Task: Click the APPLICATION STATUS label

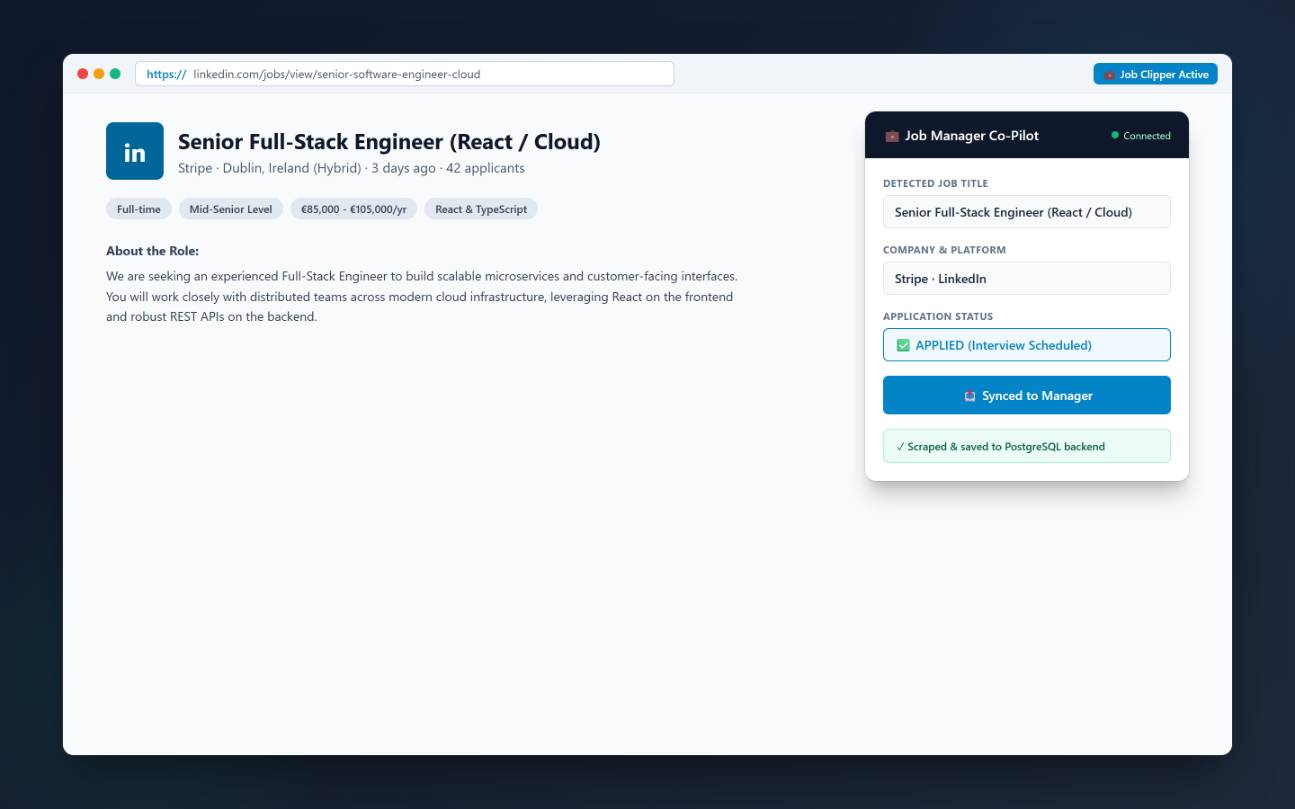Action: 938,317
